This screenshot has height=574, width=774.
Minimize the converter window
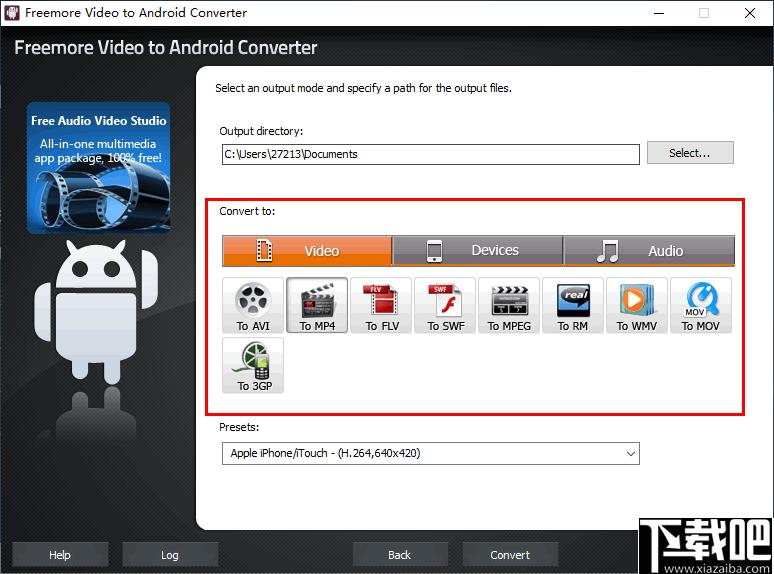coord(658,13)
